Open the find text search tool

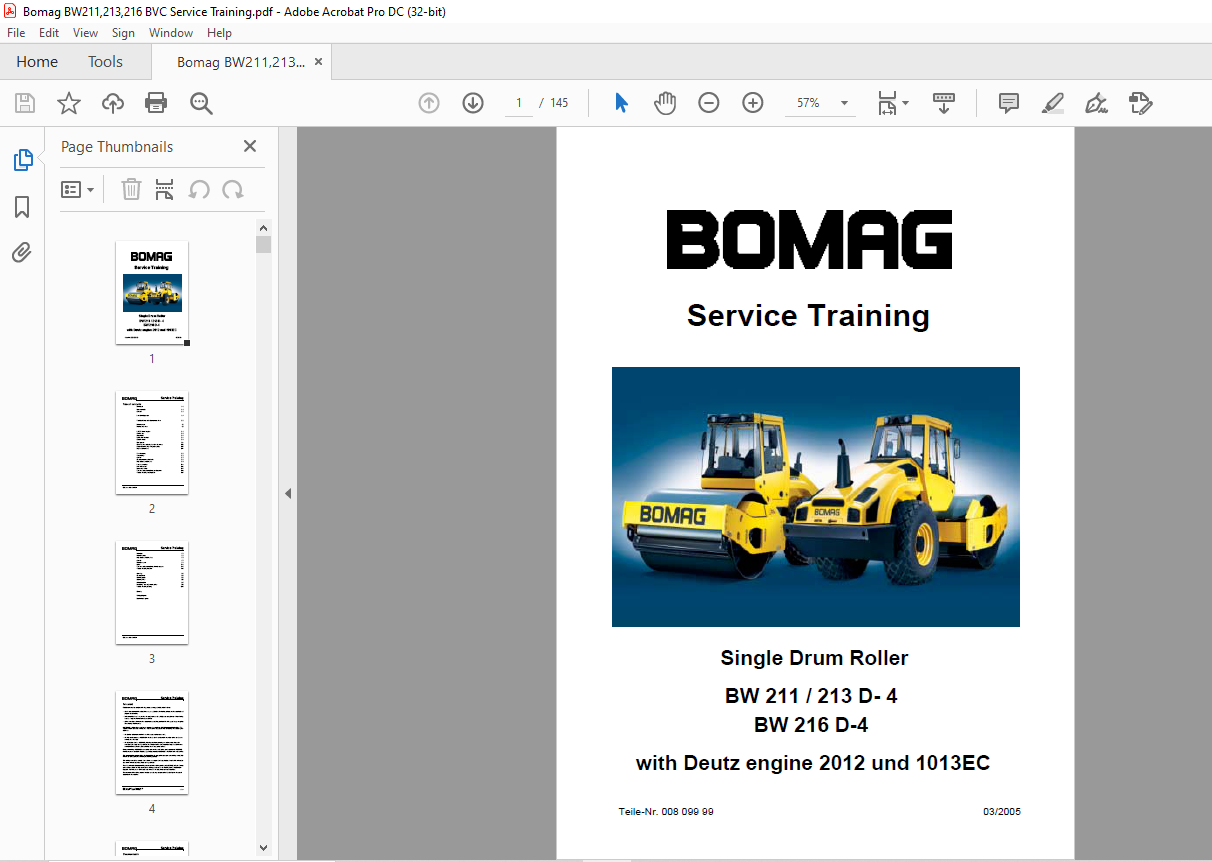pyautogui.click(x=201, y=103)
